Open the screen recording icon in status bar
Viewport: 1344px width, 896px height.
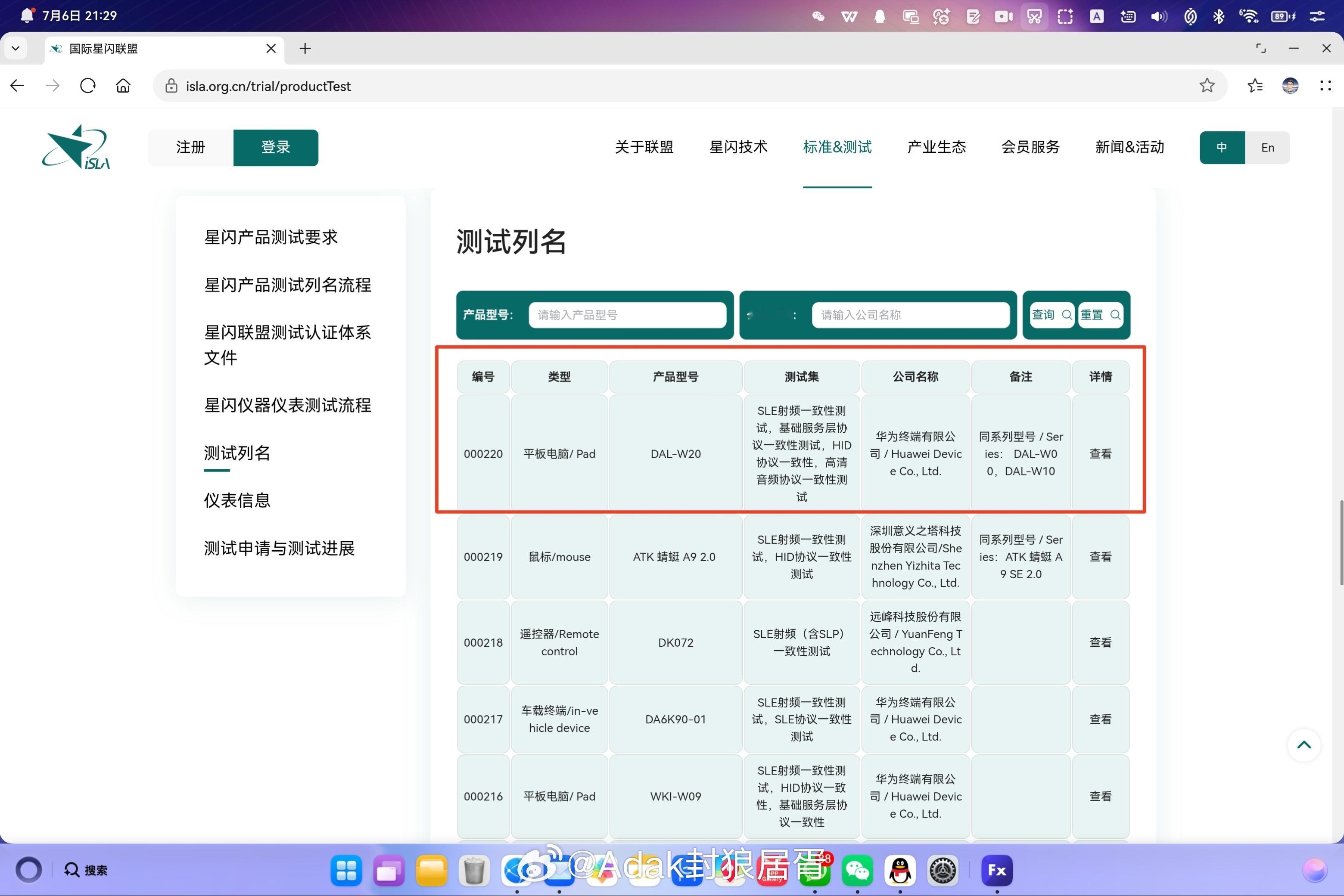[x=1003, y=16]
